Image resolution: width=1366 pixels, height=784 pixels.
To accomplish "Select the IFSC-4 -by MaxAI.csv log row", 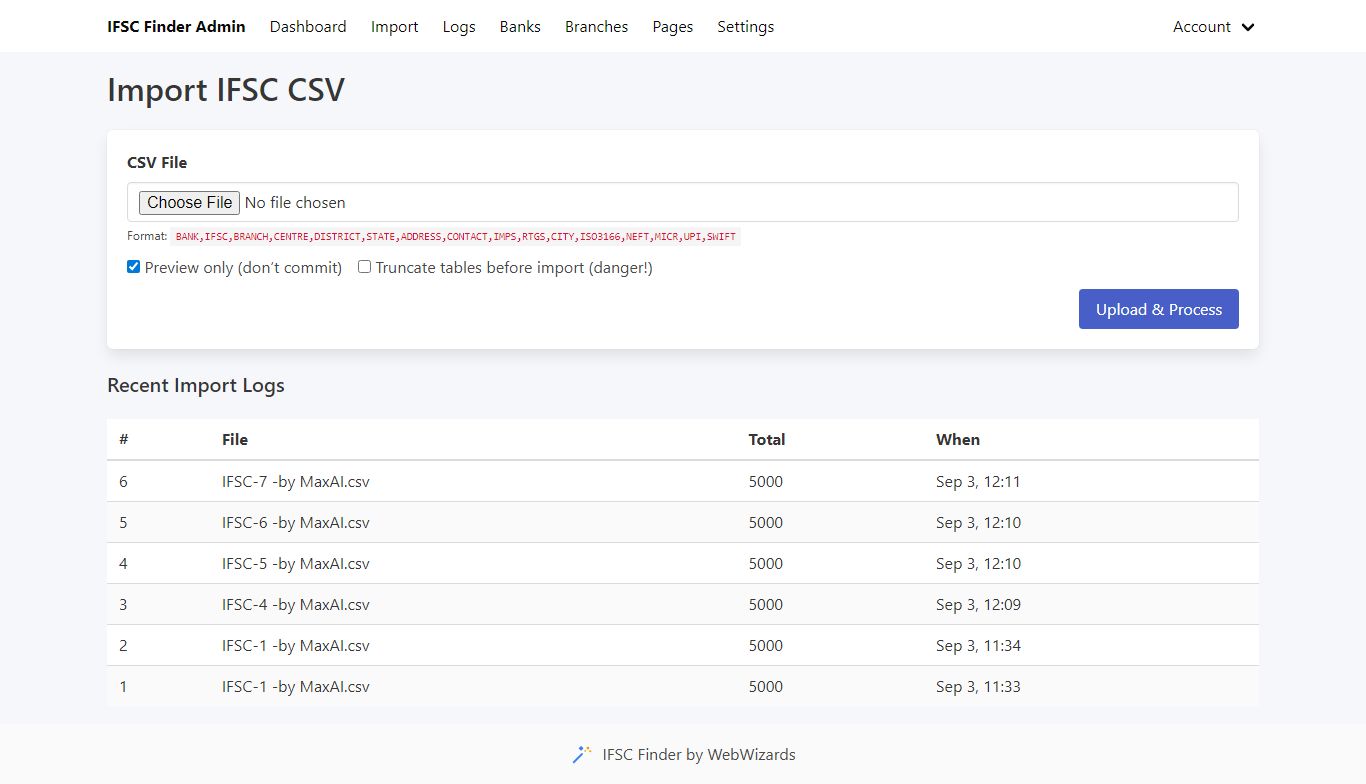I will [296, 605].
